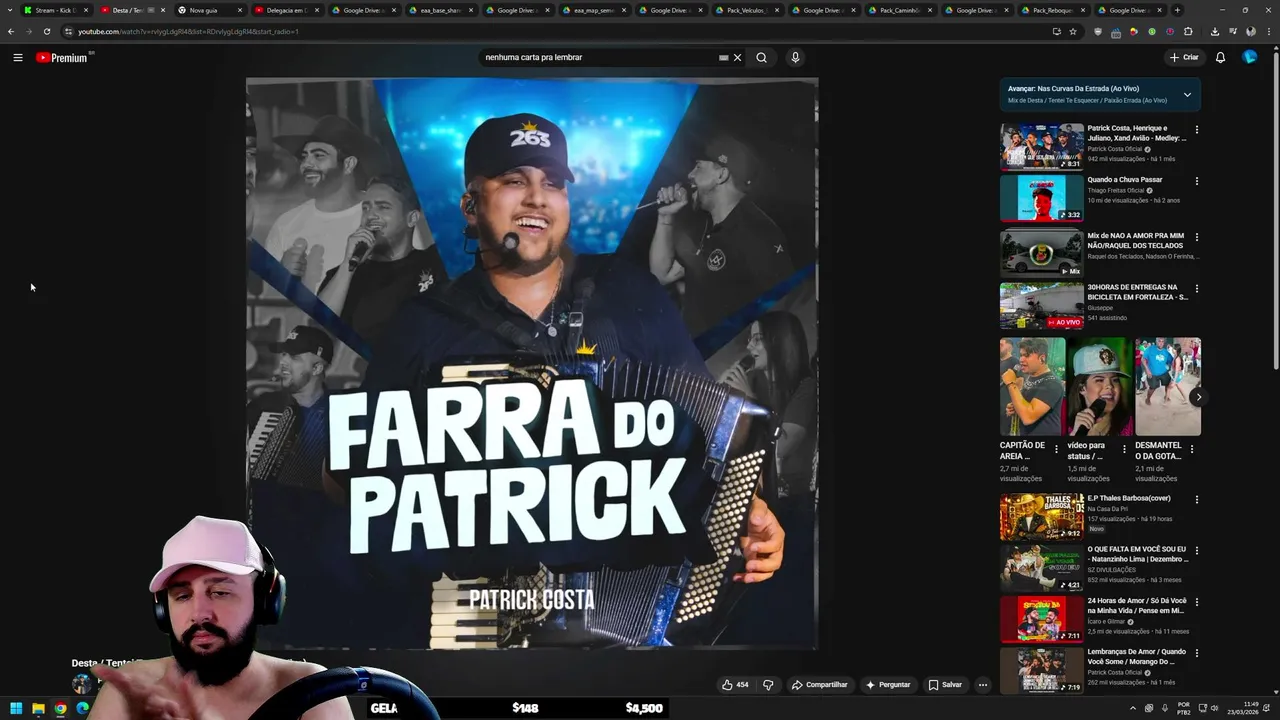Open options for Mix de NAO A AMOR
Viewport: 1280px width, 720px height.
(x=1196, y=238)
